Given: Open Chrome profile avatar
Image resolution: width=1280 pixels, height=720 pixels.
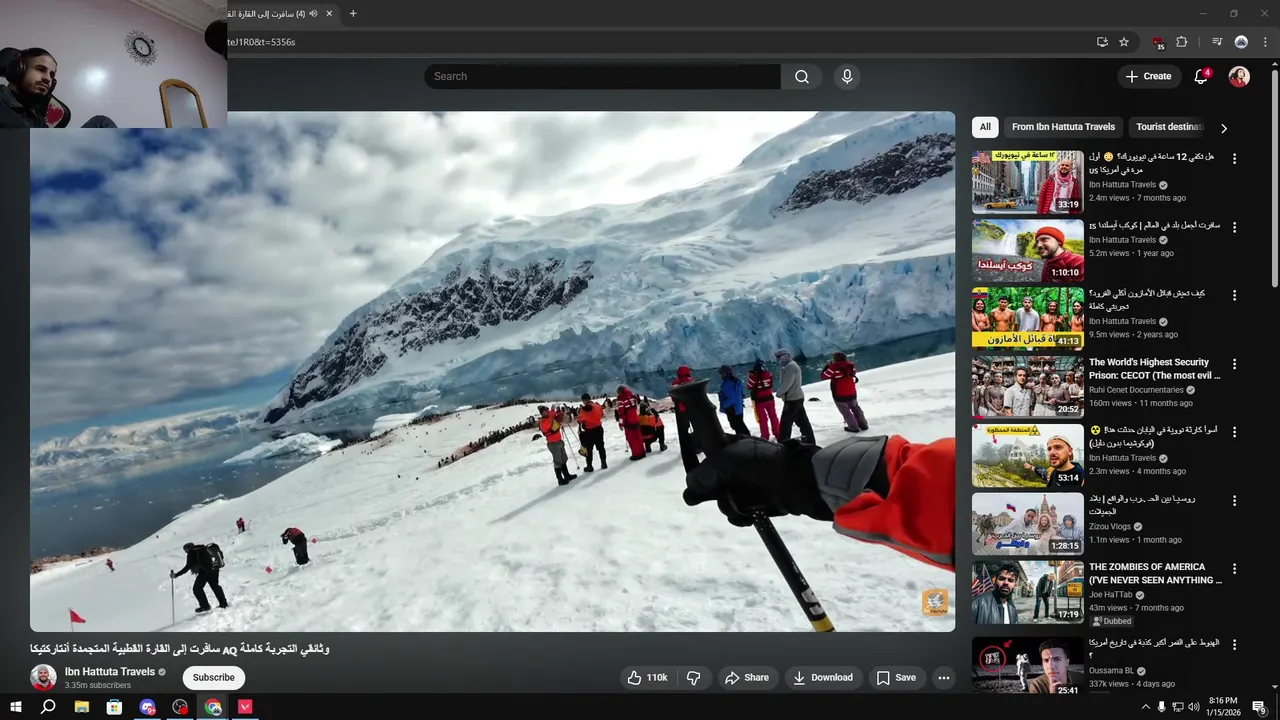Looking at the screenshot, I should (x=1241, y=42).
